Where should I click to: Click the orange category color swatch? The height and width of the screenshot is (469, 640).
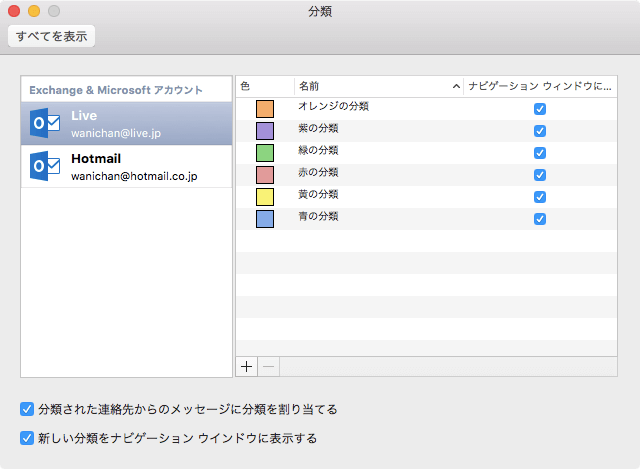coord(265,109)
